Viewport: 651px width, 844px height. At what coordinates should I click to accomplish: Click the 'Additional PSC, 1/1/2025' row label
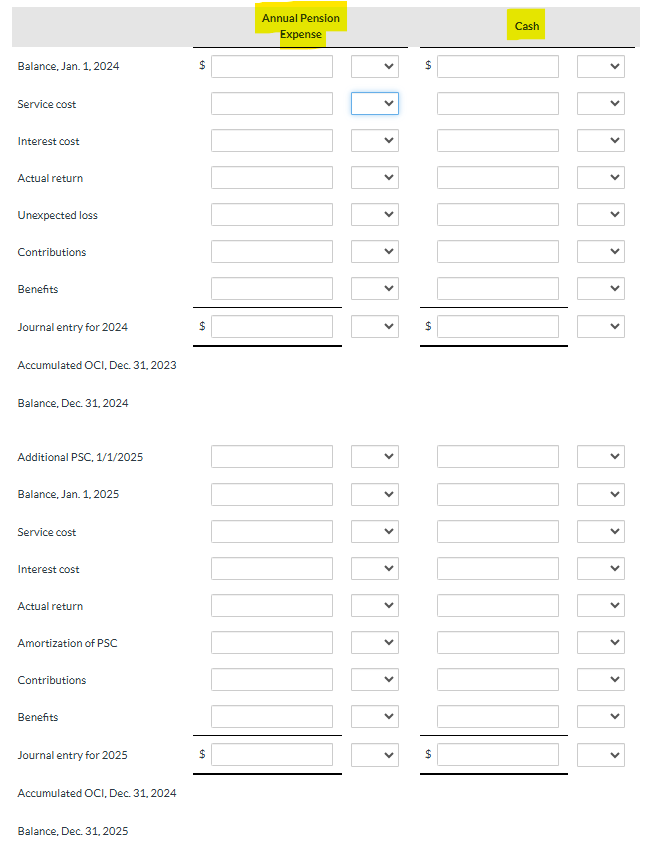[80, 457]
